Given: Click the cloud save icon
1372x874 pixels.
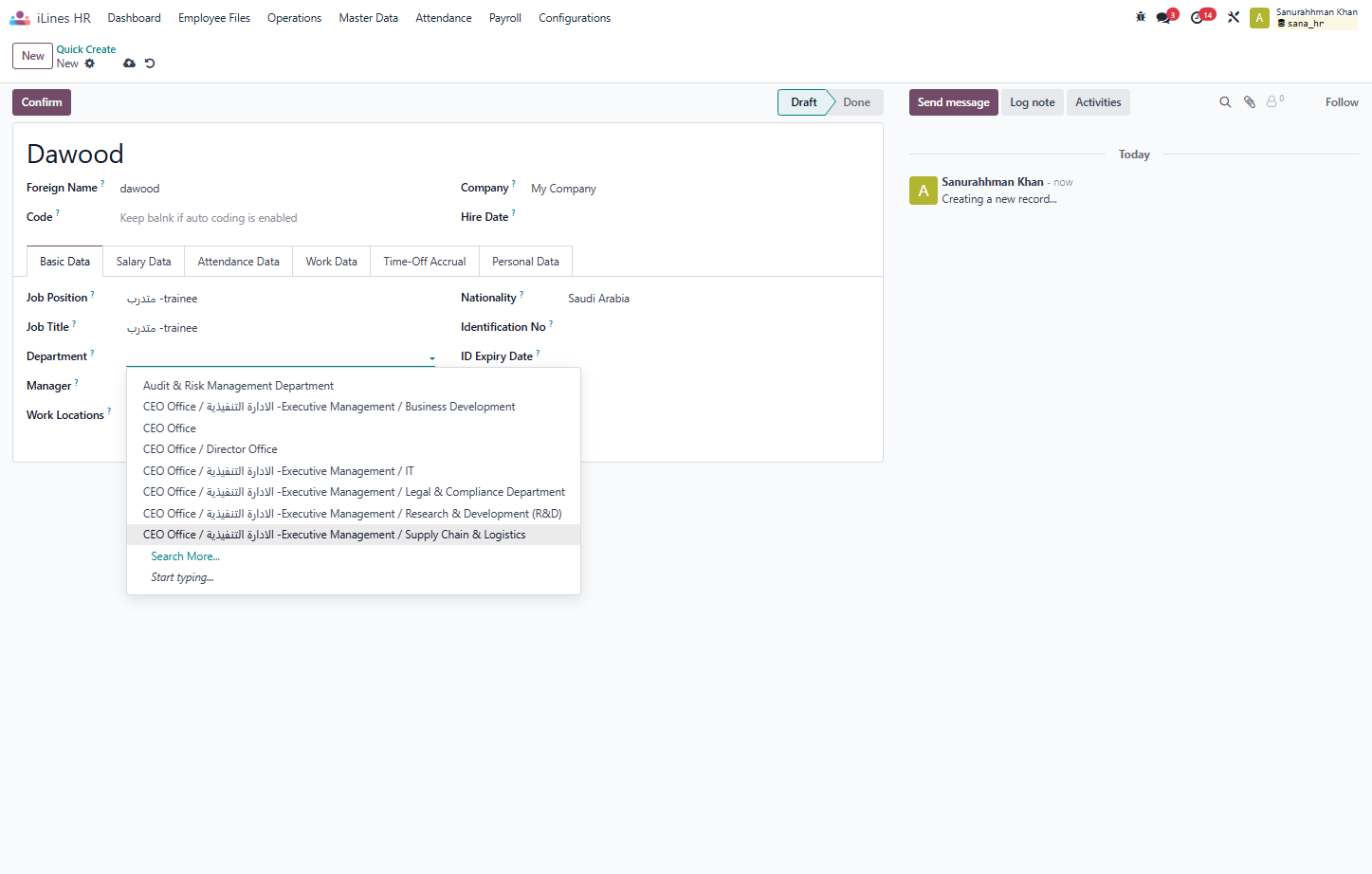Looking at the screenshot, I should (129, 64).
